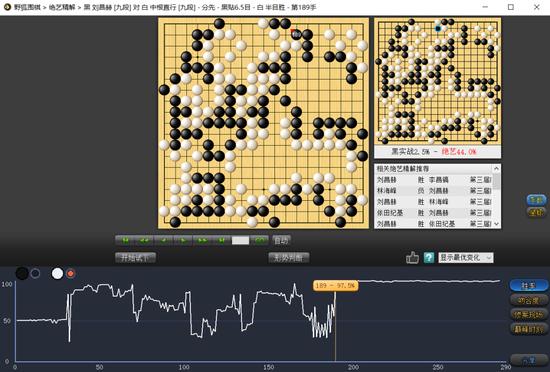This screenshot has height=372, width=550.
Task: Switch the chart to the 吻合度 tab
Action: 528,300
